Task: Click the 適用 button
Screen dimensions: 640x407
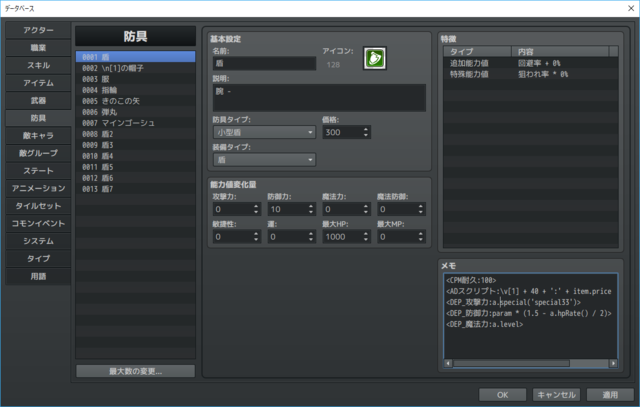Action: (610, 395)
